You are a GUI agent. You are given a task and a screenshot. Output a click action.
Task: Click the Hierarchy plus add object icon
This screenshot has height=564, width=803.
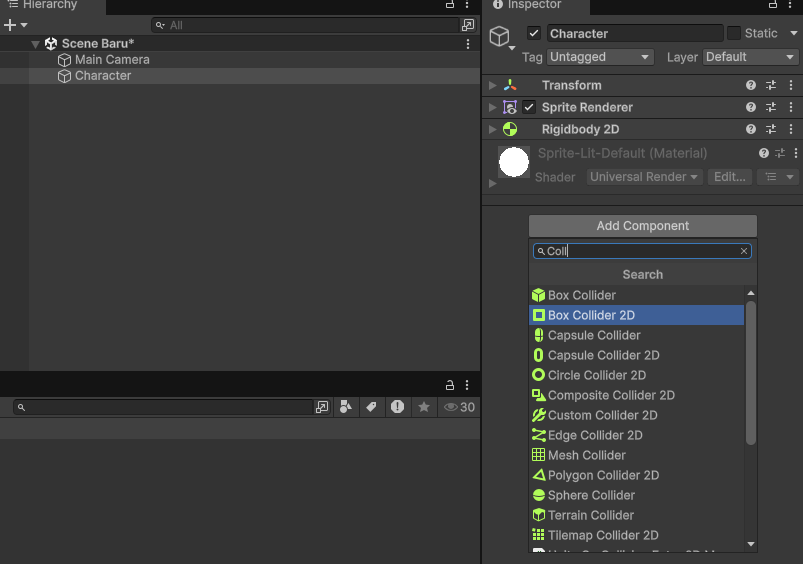(10, 25)
